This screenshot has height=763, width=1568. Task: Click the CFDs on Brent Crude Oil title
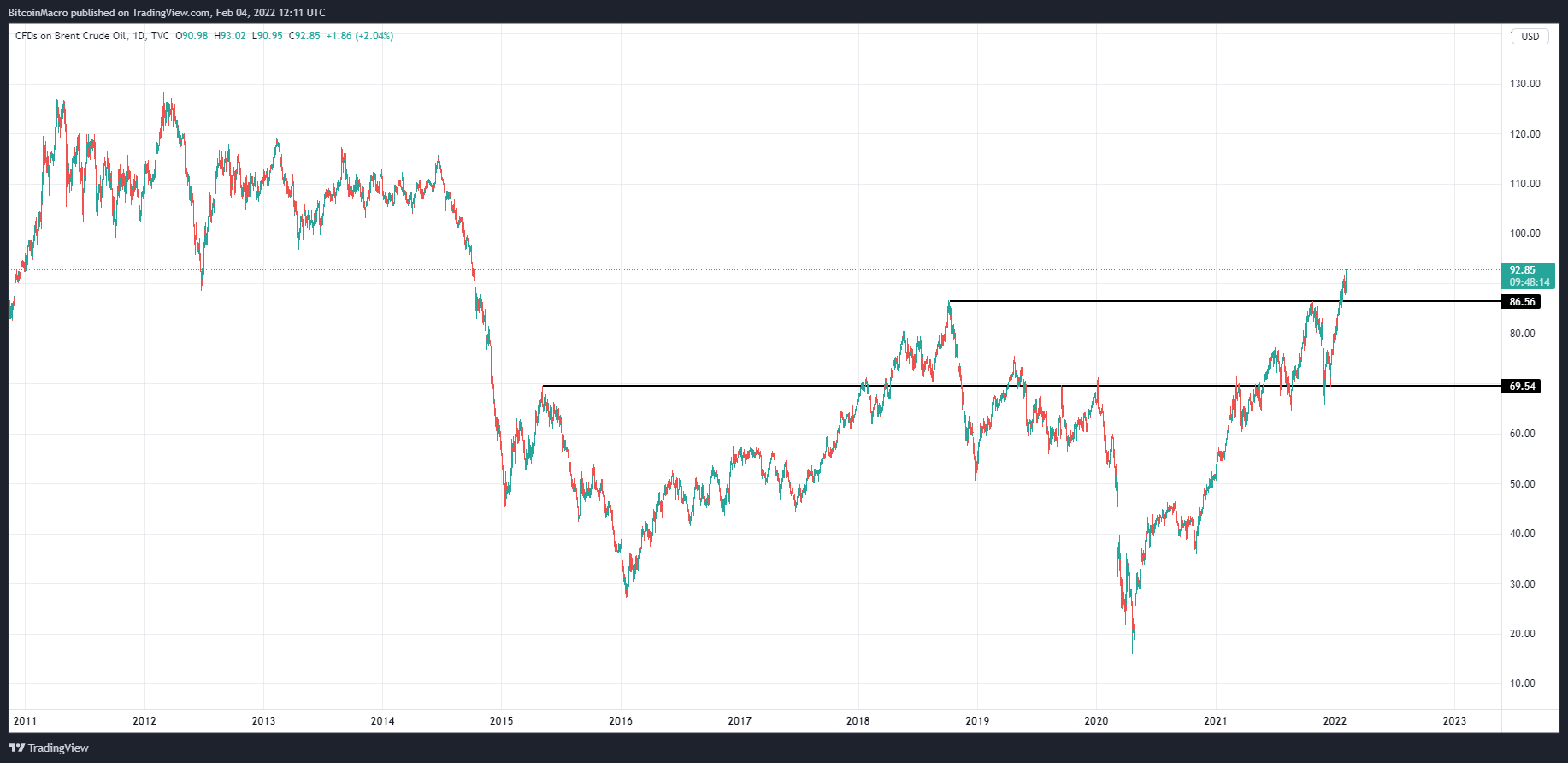click(71, 36)
